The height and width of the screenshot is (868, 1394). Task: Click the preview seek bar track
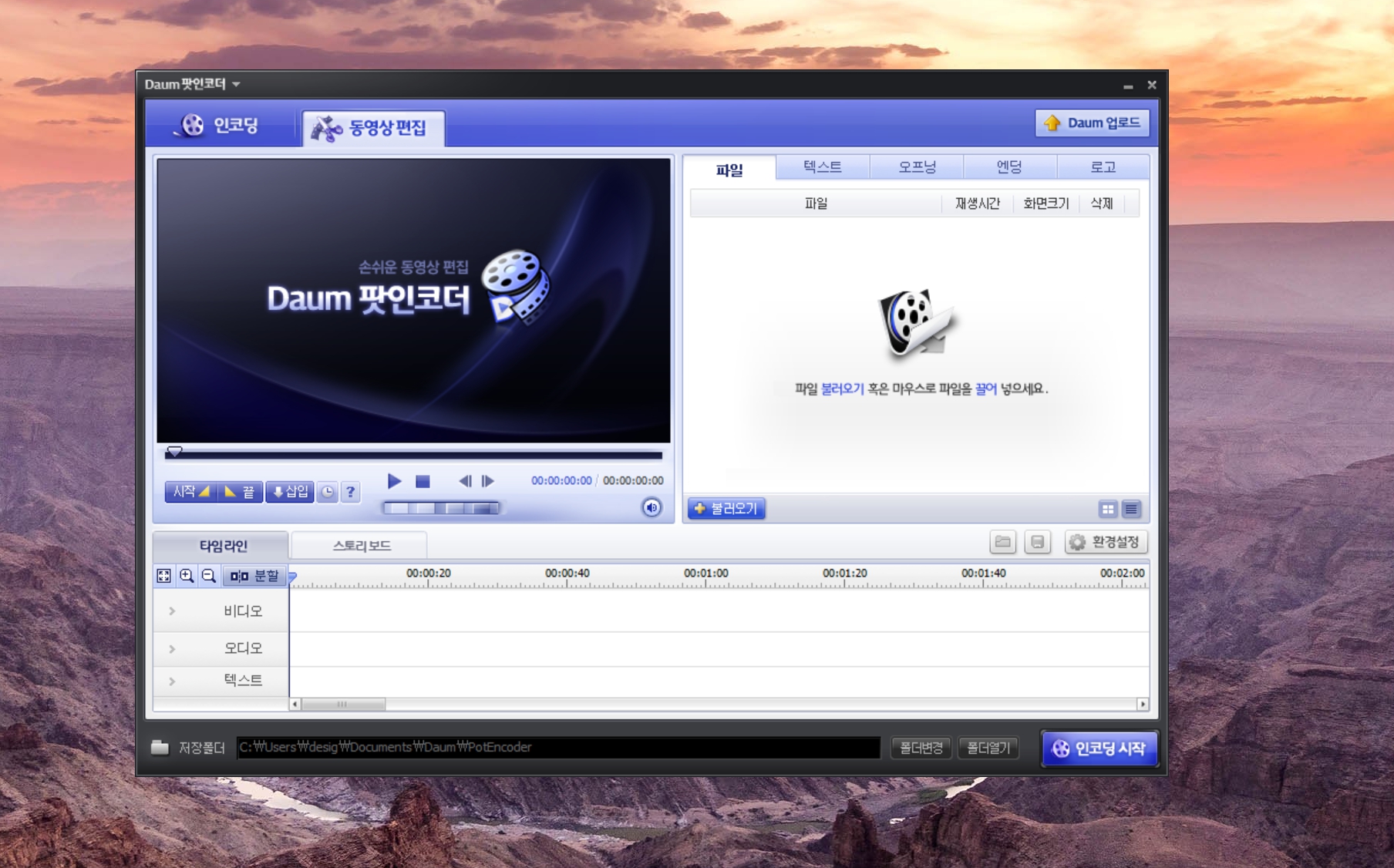pyautogui.click(x=414, y=456)
